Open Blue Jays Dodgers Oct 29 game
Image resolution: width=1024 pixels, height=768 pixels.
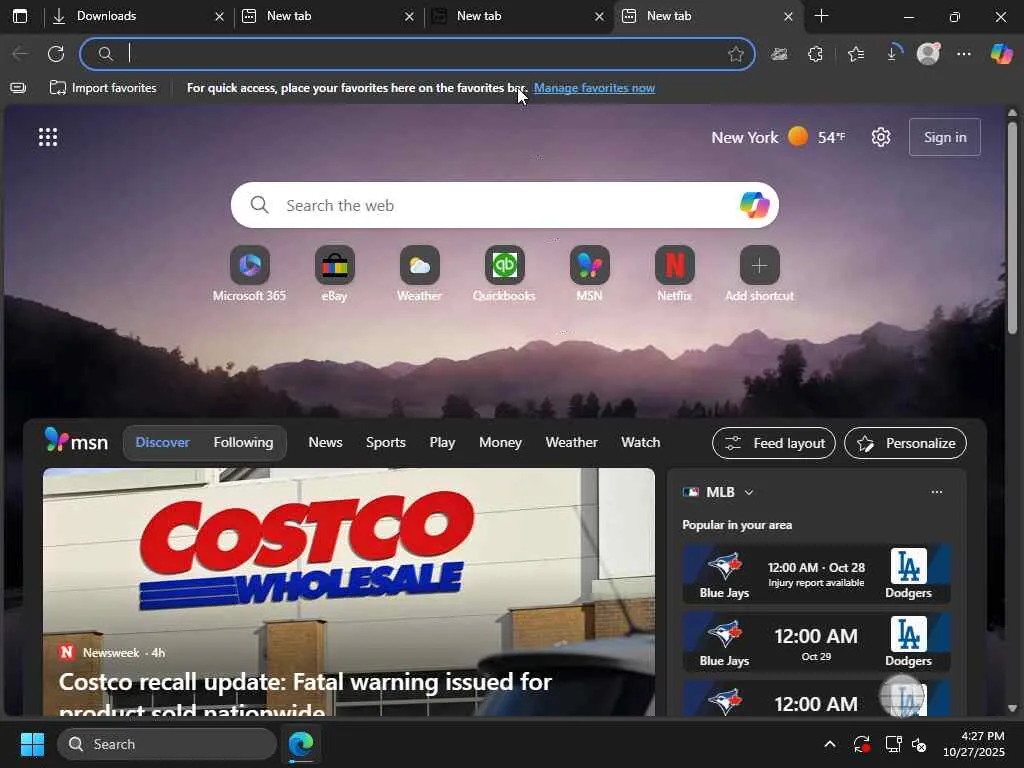tap(816, 642)
